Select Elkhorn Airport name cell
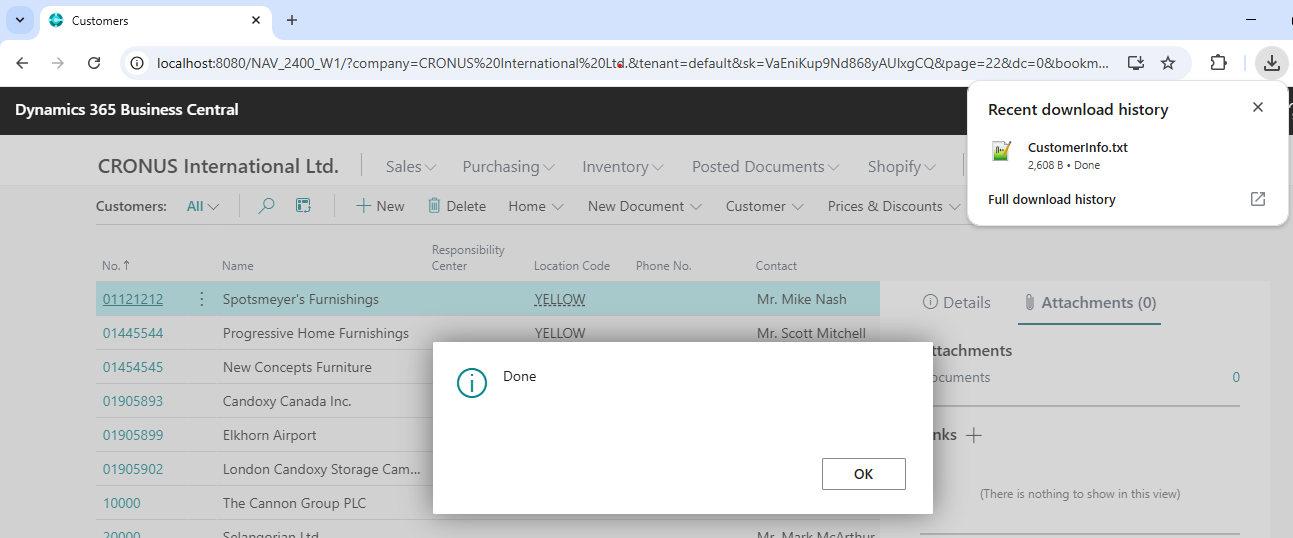1293x538 pixels. (270, 435)
